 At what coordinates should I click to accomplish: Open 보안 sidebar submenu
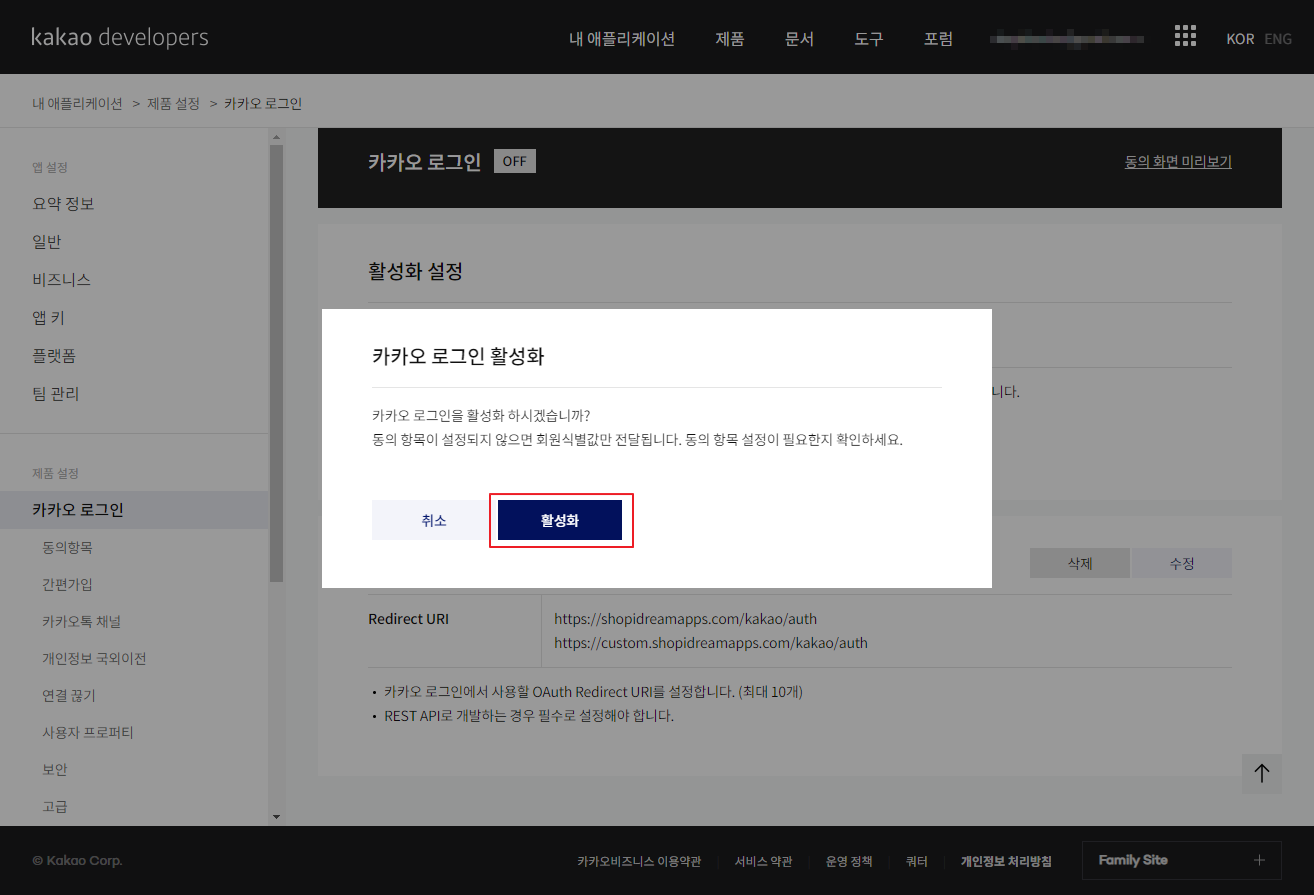pos(55,770)
